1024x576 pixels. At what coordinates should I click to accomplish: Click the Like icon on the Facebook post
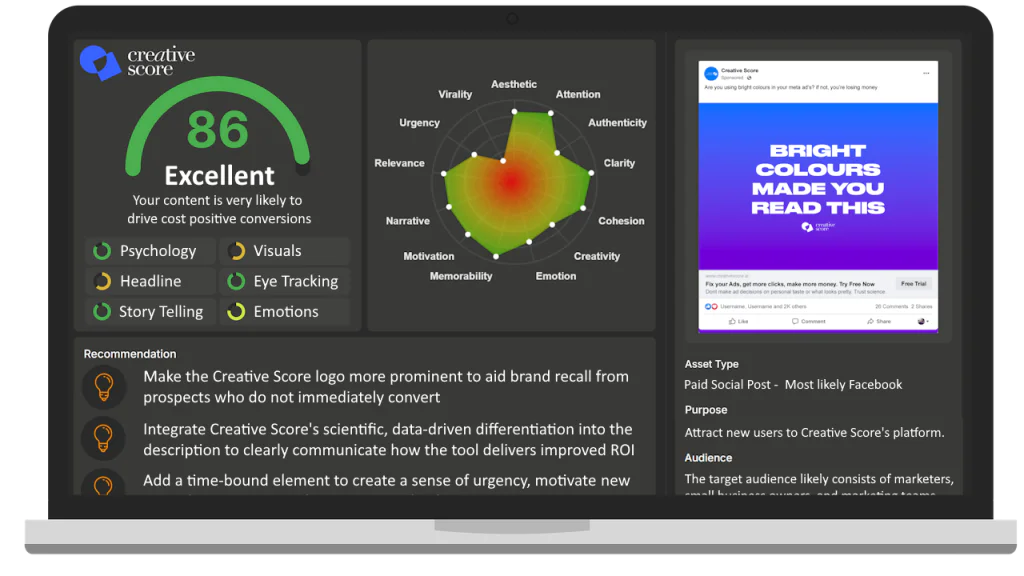click(733, 321)
